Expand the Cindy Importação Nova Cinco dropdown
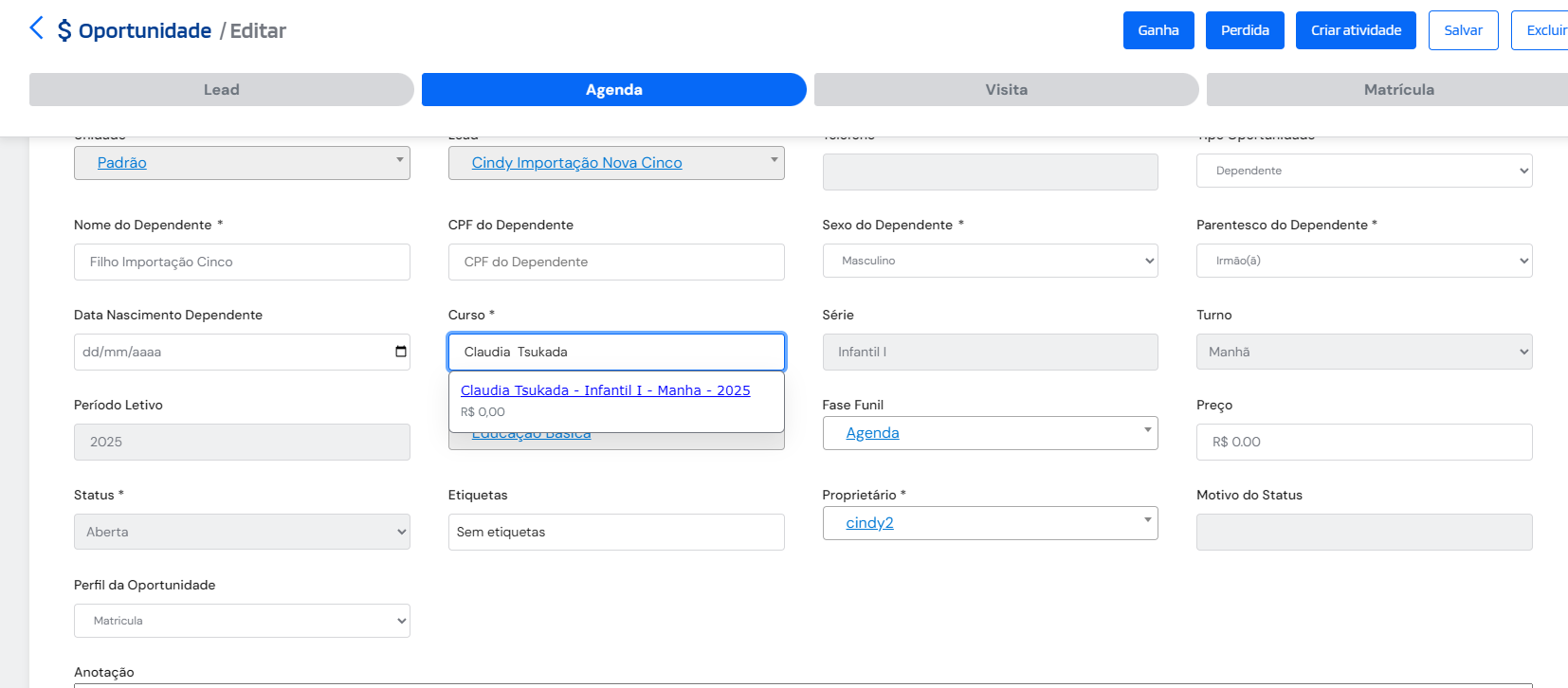The width and height of the screenshot is (1568, 688). [616, 163]
